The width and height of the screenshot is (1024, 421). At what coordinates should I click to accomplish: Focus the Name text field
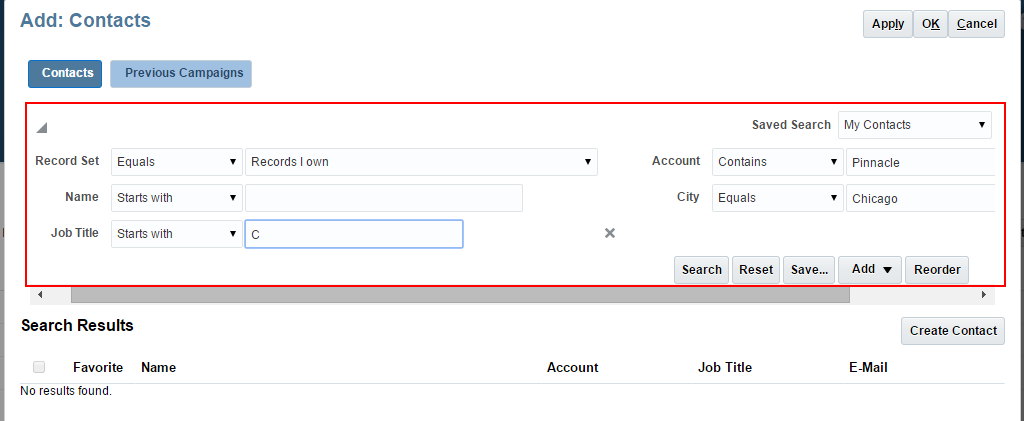point(383,198)
